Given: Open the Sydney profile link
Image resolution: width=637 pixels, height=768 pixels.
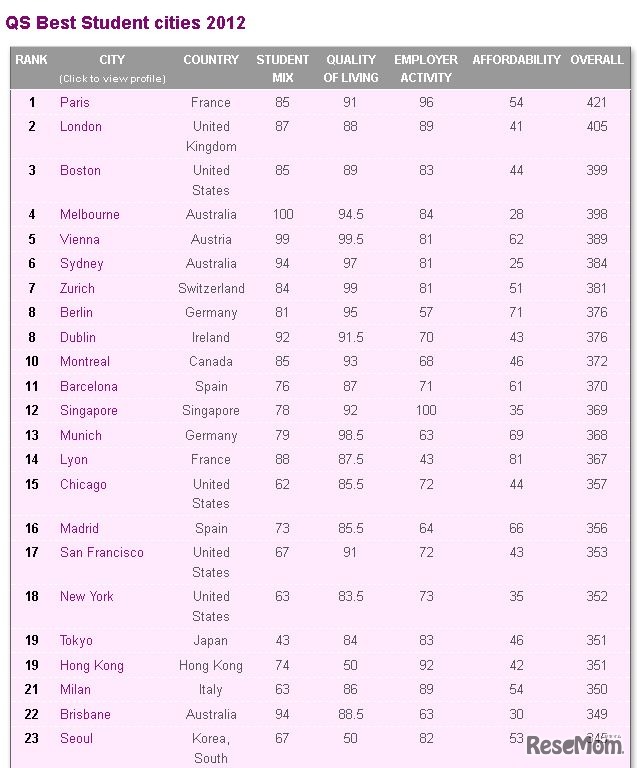Looking at the screenshot, I should (81, 263).
